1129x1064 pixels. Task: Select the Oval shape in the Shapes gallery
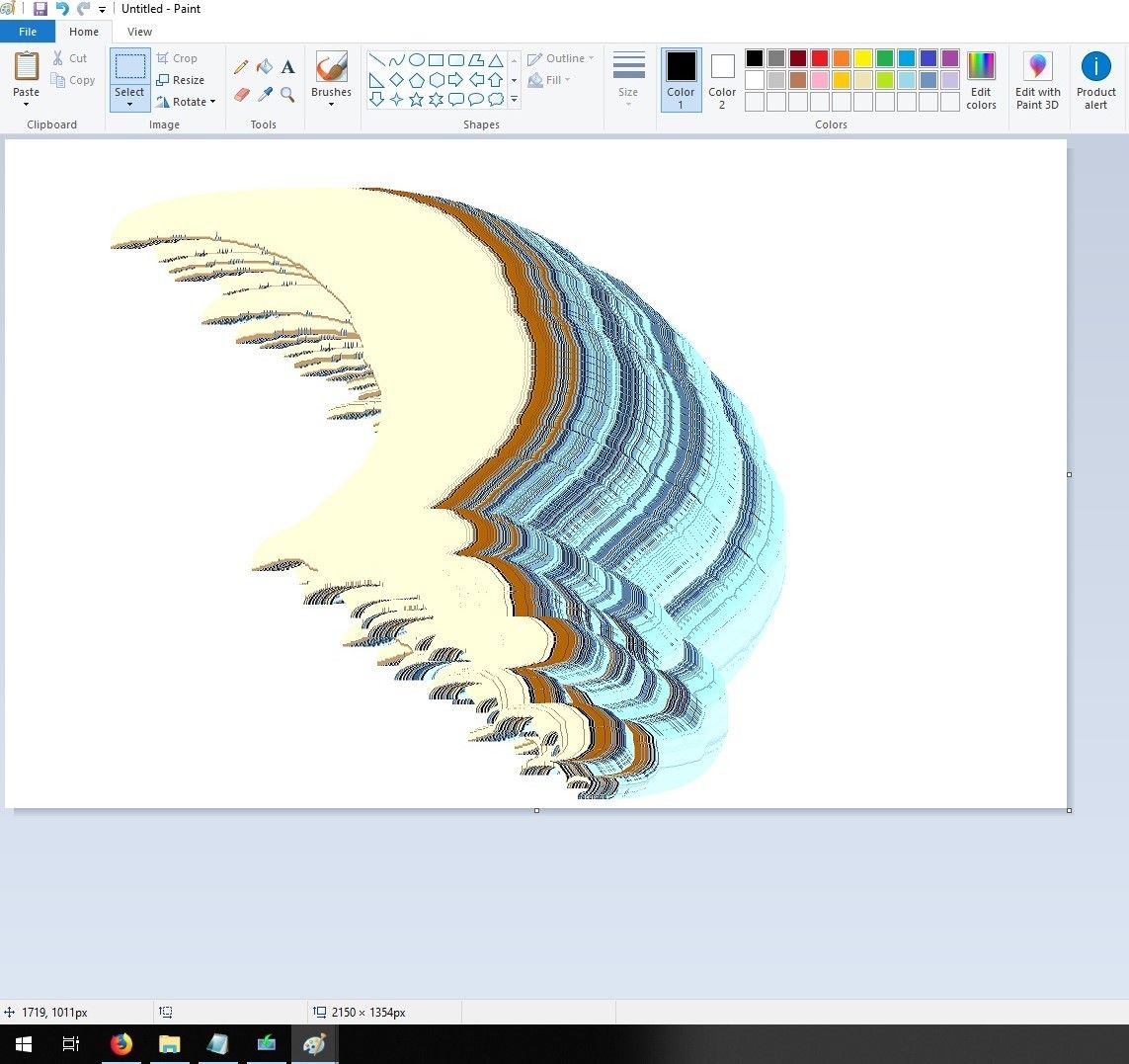(417, 59)
